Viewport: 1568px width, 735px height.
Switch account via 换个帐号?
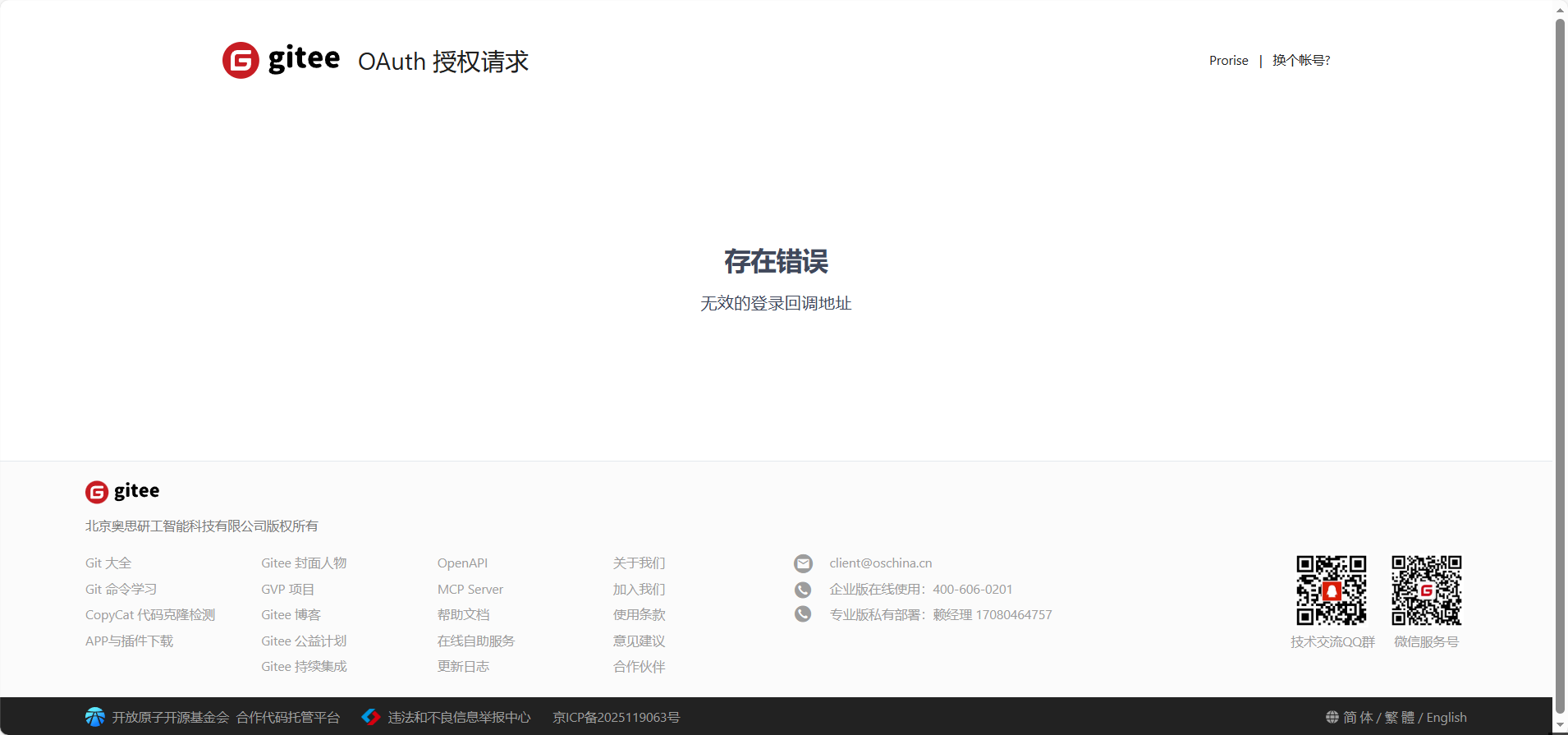(1301, 61)
